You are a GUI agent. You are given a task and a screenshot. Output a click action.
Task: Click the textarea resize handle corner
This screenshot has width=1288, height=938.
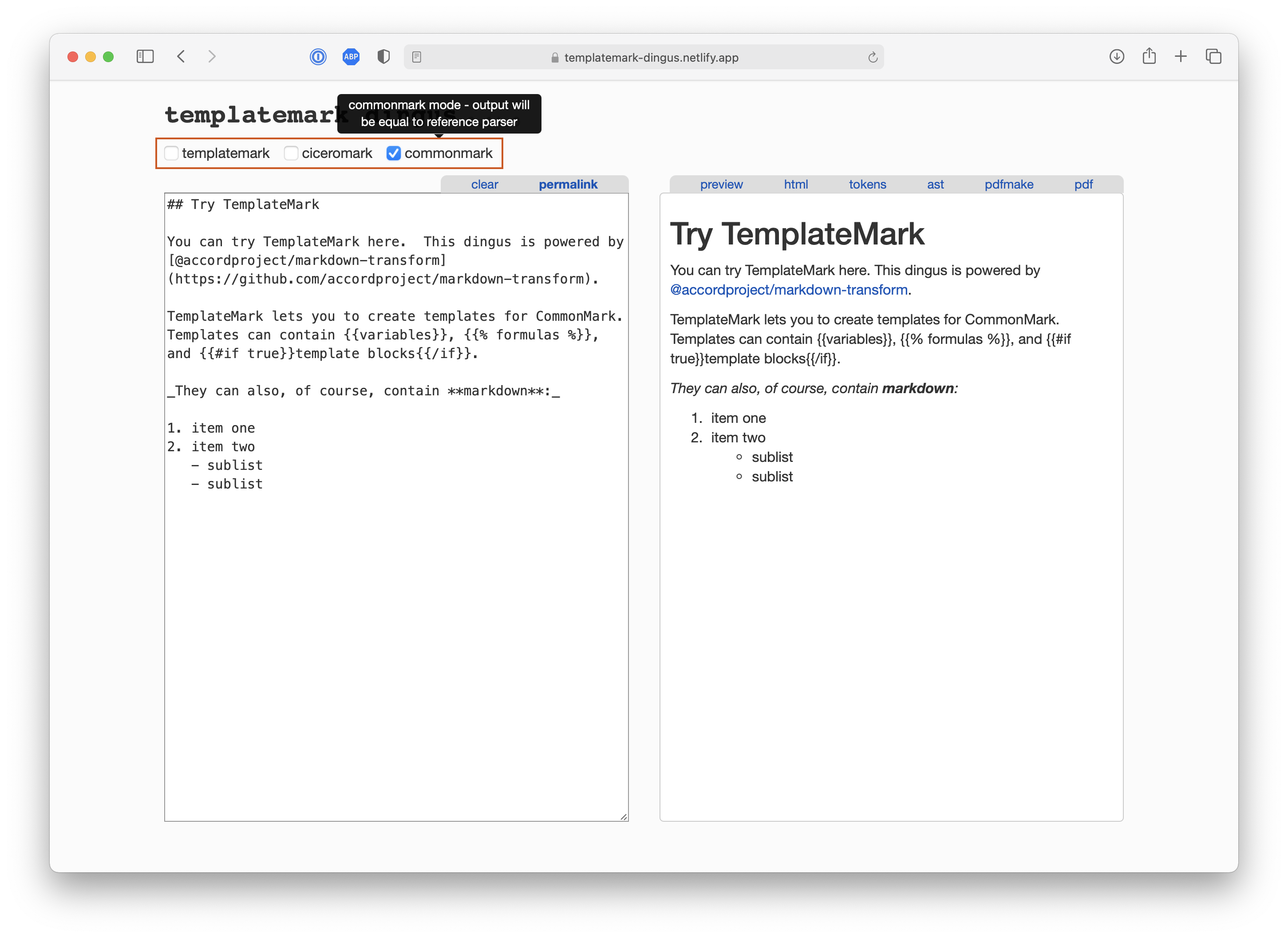tap(624, 816)
